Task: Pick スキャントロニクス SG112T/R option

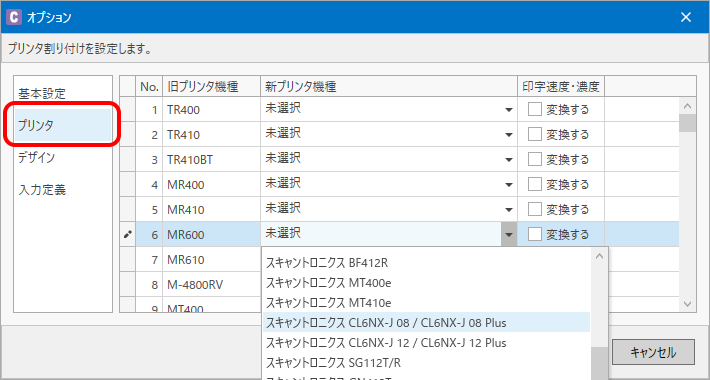Action: pyautogui.click(x=426, y=362)
